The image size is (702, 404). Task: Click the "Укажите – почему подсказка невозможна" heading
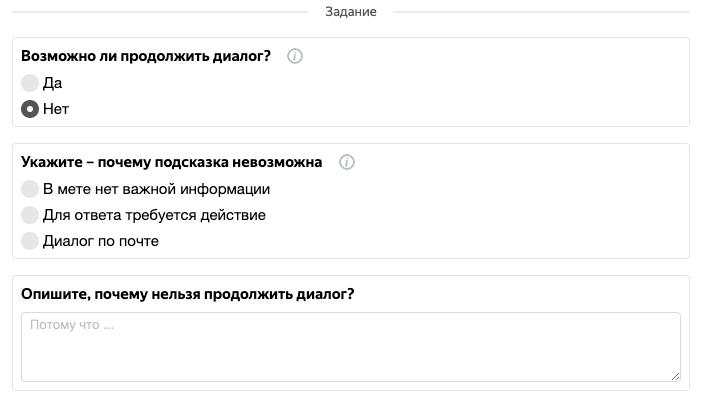pyautogui.click(x=171, y=162)
